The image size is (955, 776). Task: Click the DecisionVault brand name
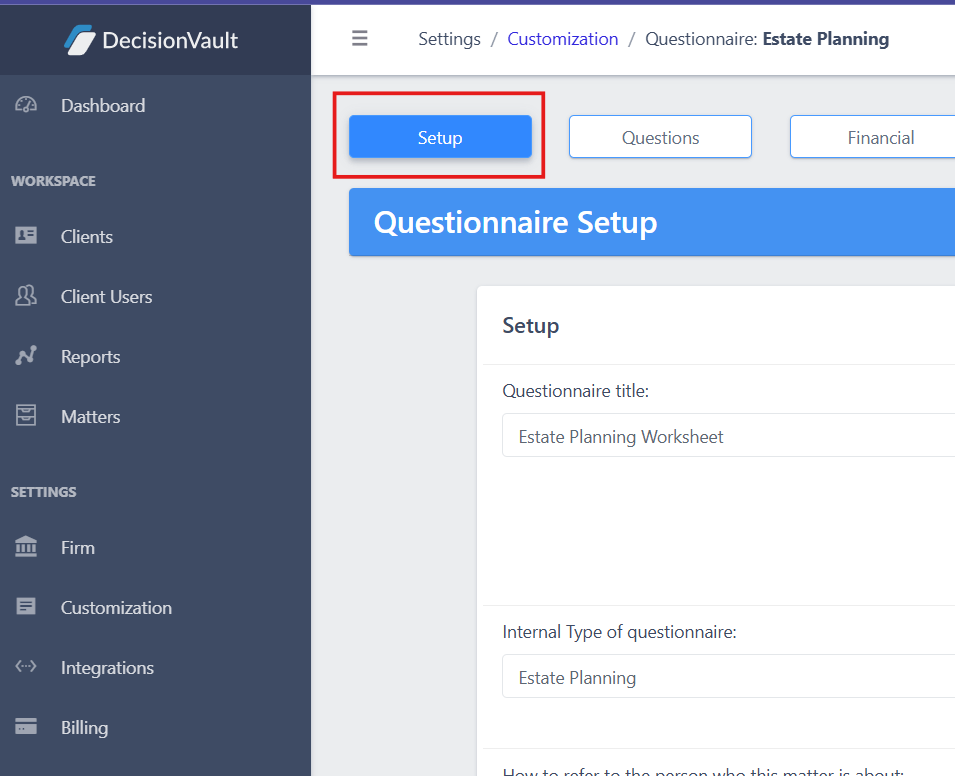click(170, 40)
